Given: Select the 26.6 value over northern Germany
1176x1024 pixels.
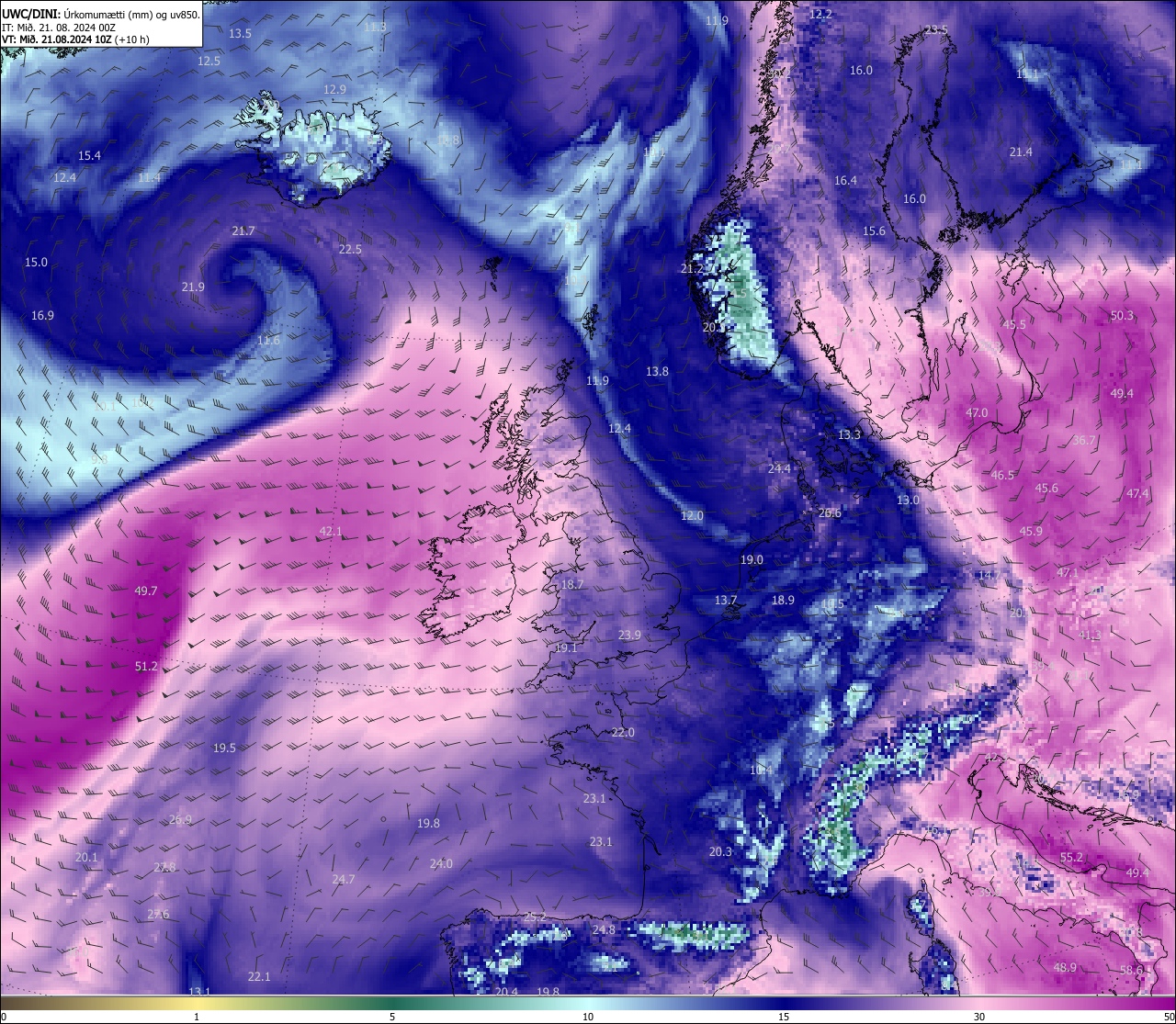Looking at the screenshot, I should tap(830, 512).
